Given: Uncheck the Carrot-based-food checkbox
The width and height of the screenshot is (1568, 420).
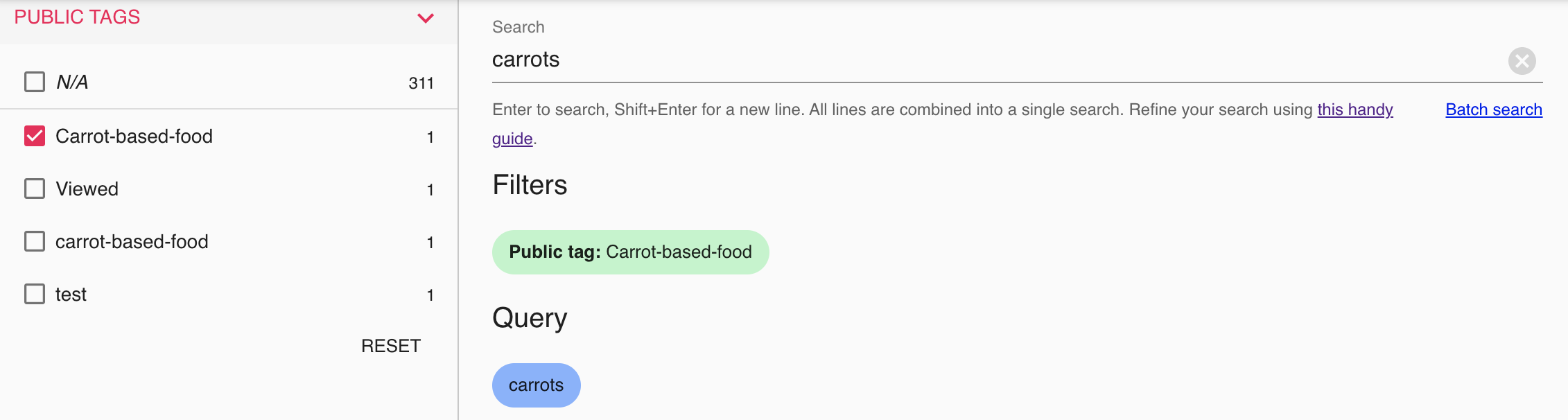Looking at the screenshot, I should click(35, 136).
